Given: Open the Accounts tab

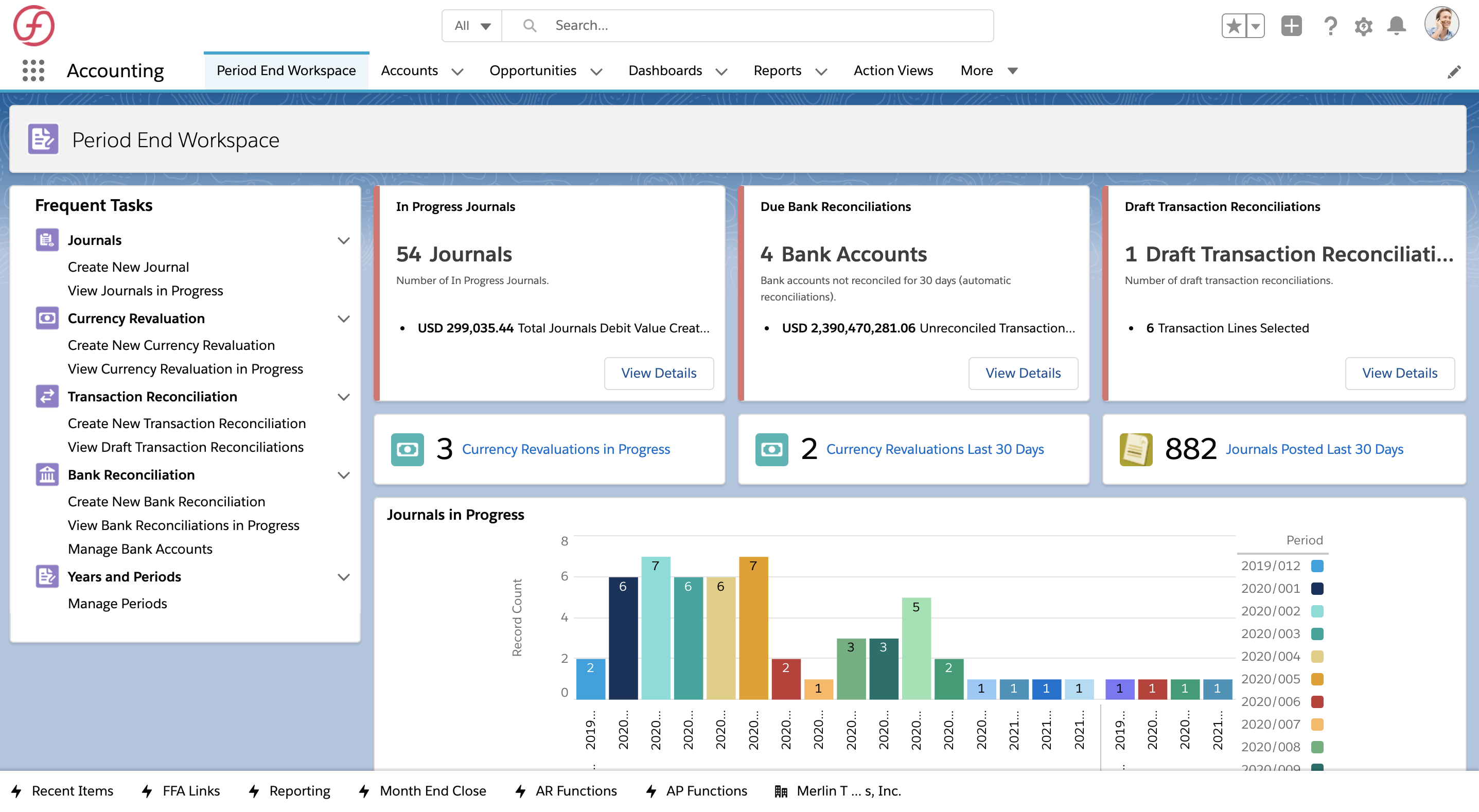Looking at the screenshot, I should [409, 70].
